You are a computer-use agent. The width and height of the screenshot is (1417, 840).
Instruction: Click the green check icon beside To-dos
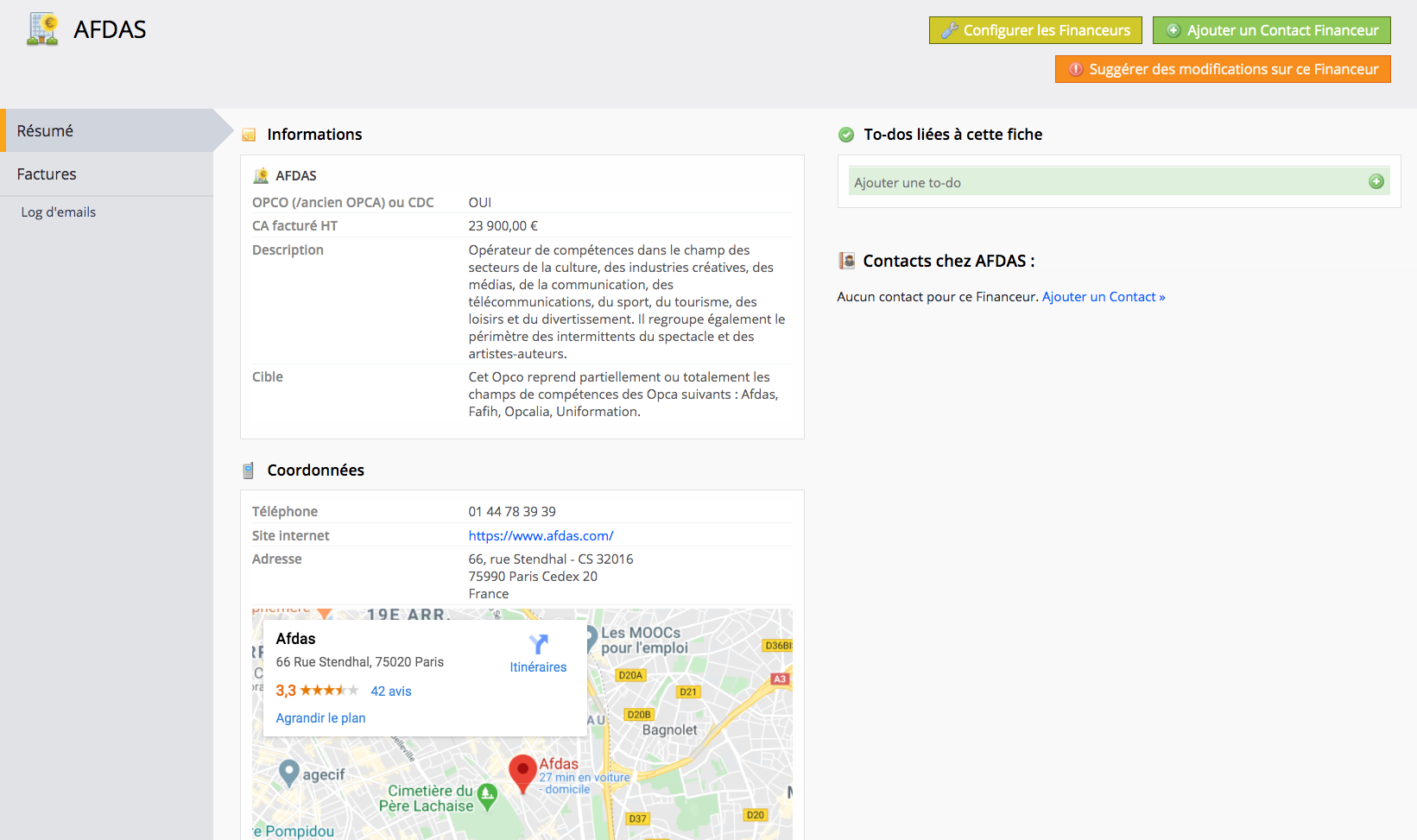846,135
